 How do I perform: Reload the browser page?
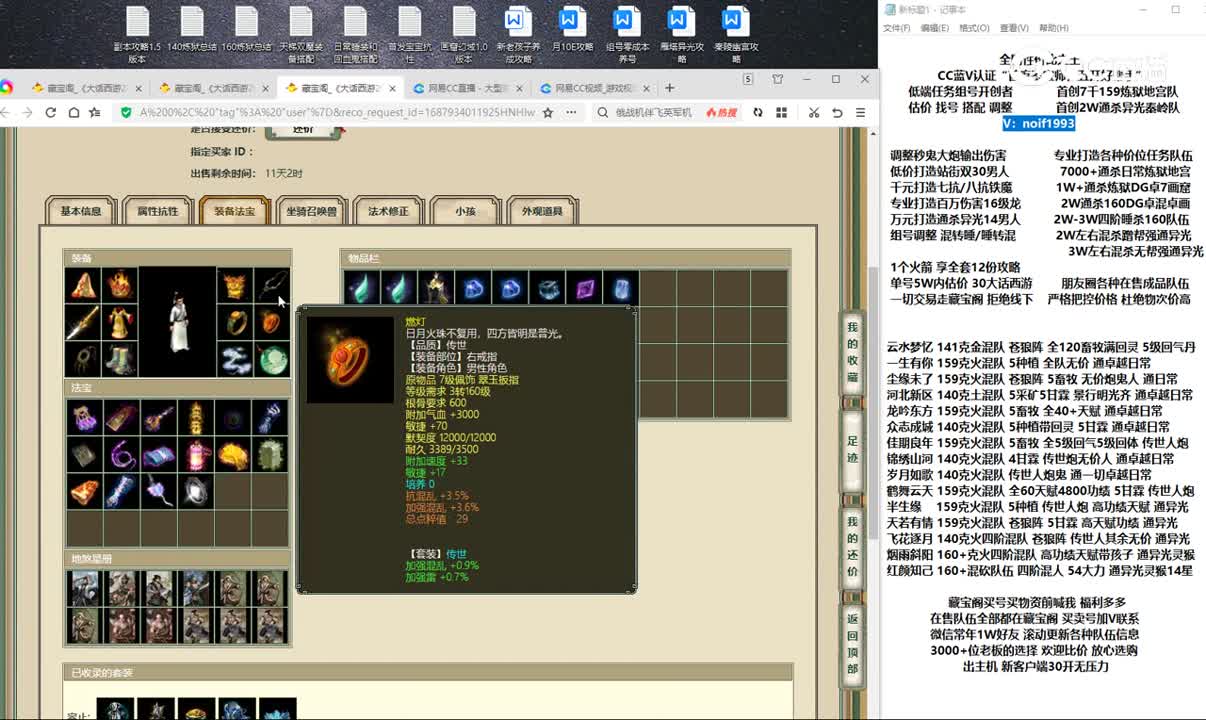click(x=51, y=113)
